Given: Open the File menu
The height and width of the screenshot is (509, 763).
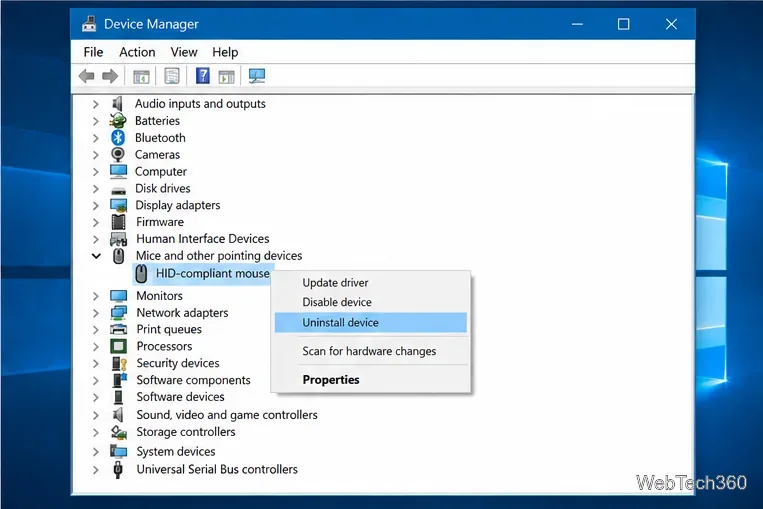Looking at the screenshot, I should click(93, 52).
